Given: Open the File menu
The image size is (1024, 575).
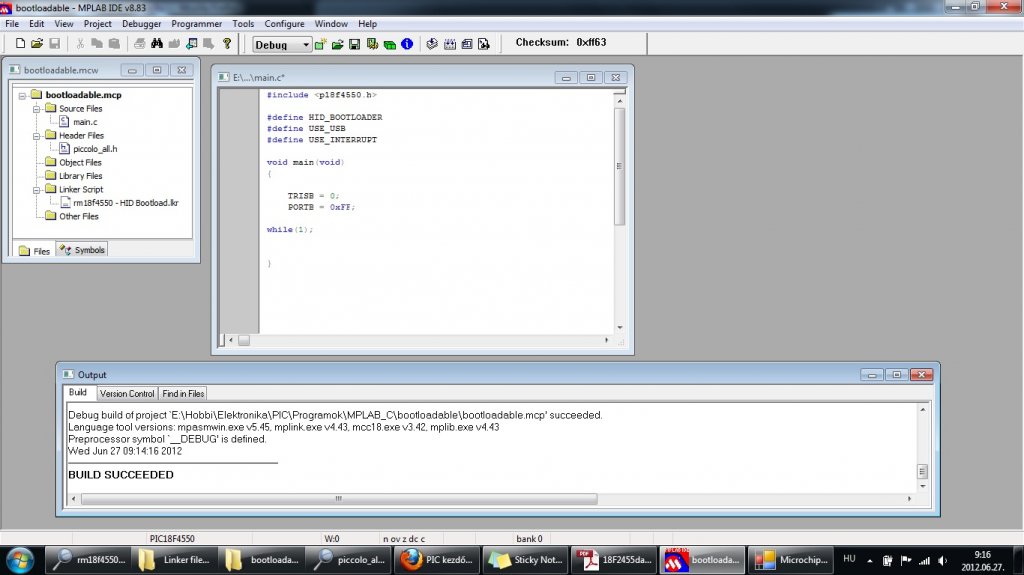Looking at the screenshot, I should click(12, 24).
